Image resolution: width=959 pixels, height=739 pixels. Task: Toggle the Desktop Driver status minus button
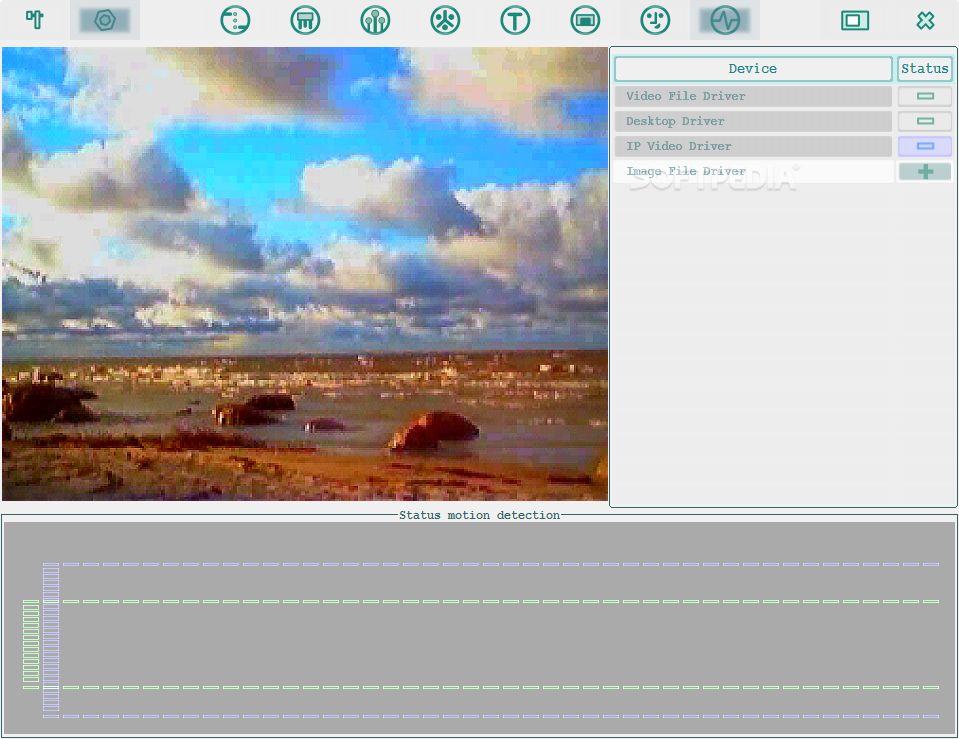[x=925, y=121]
